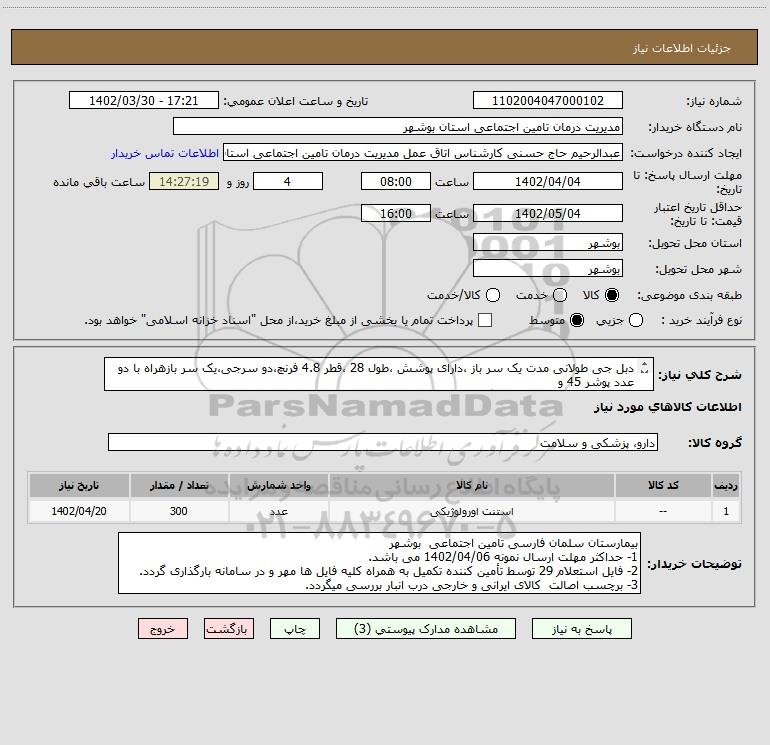Click the row number cell 1
The height and width of the screenshot is (745, 770).
(726, 511)
